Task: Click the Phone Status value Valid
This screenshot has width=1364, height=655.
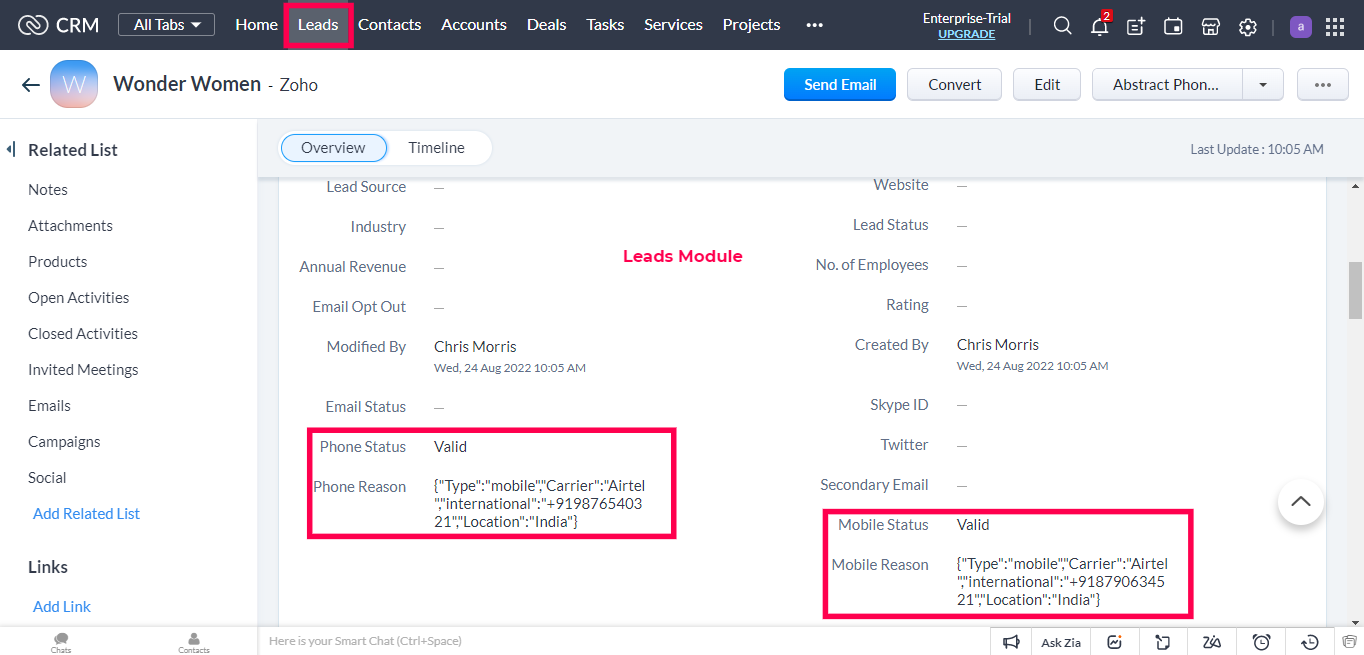Action: [x=450, y=447]
